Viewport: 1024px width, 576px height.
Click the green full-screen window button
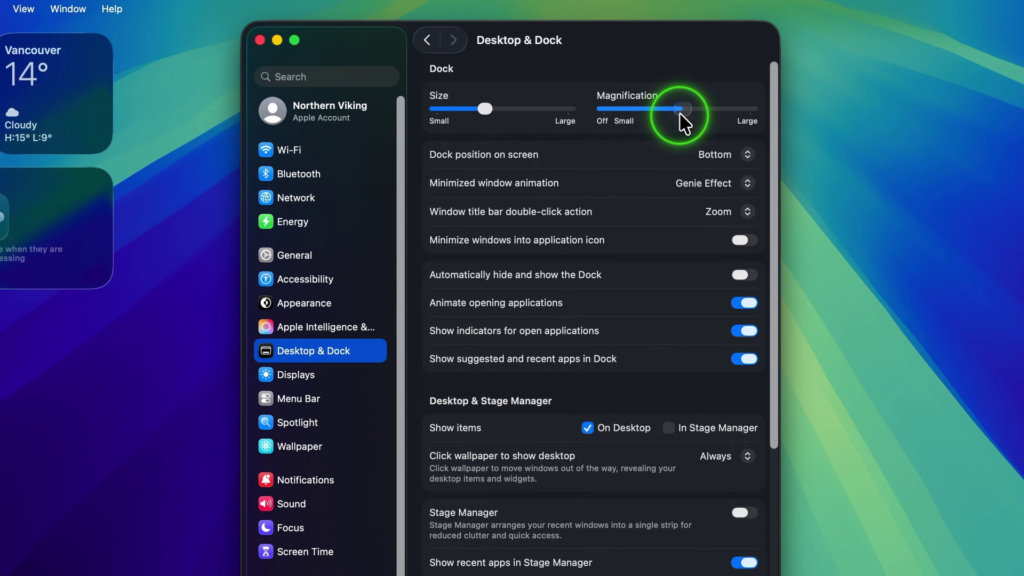click(x=295, y=40)
